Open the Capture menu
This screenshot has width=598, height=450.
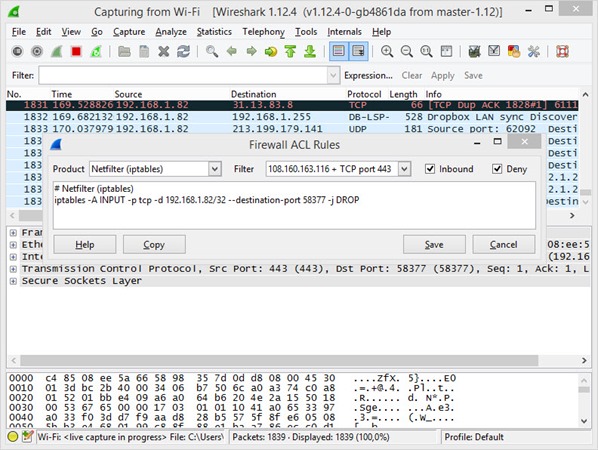coord(129,32)
